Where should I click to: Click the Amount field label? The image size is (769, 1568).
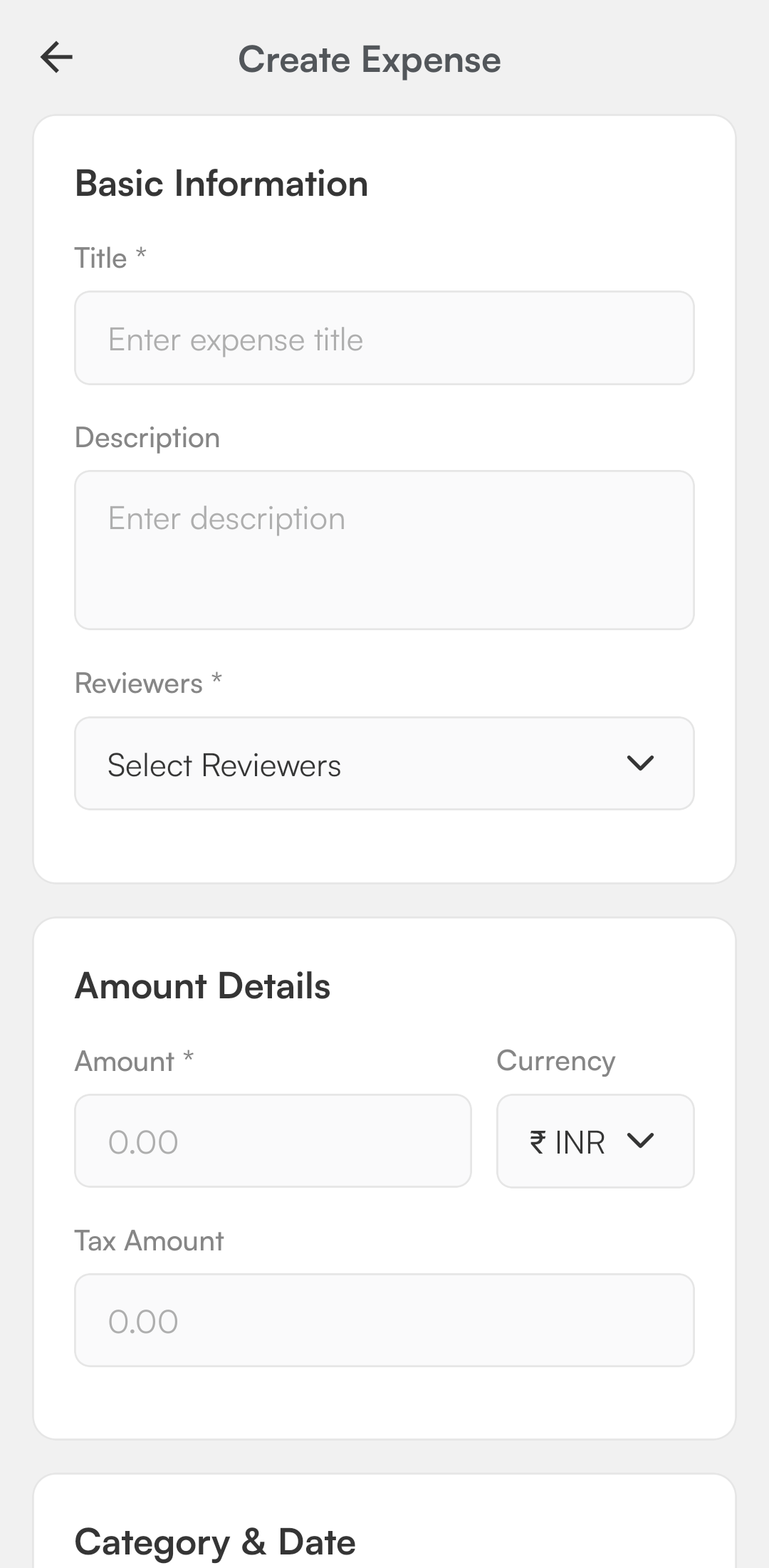tap(125, 1062)
